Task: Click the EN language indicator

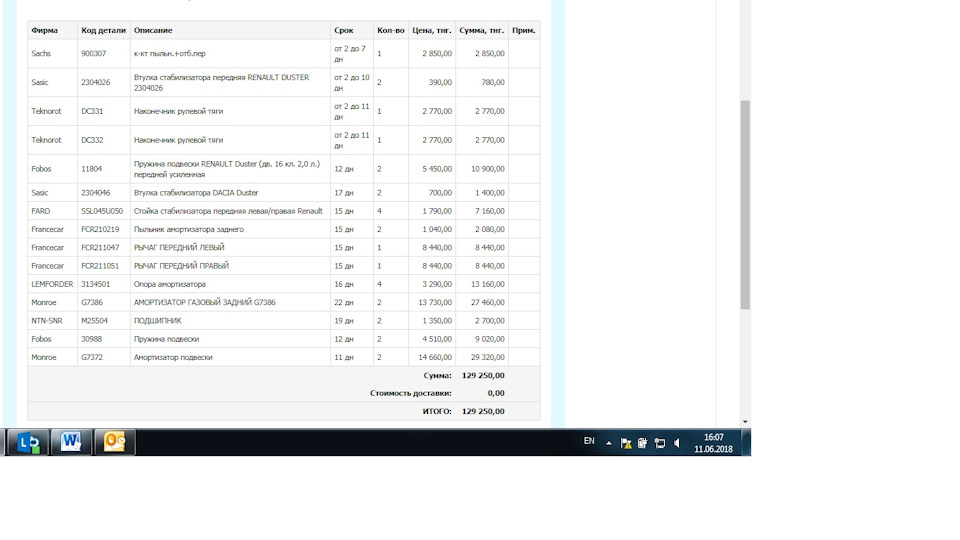Action: [x=589, y=441]
